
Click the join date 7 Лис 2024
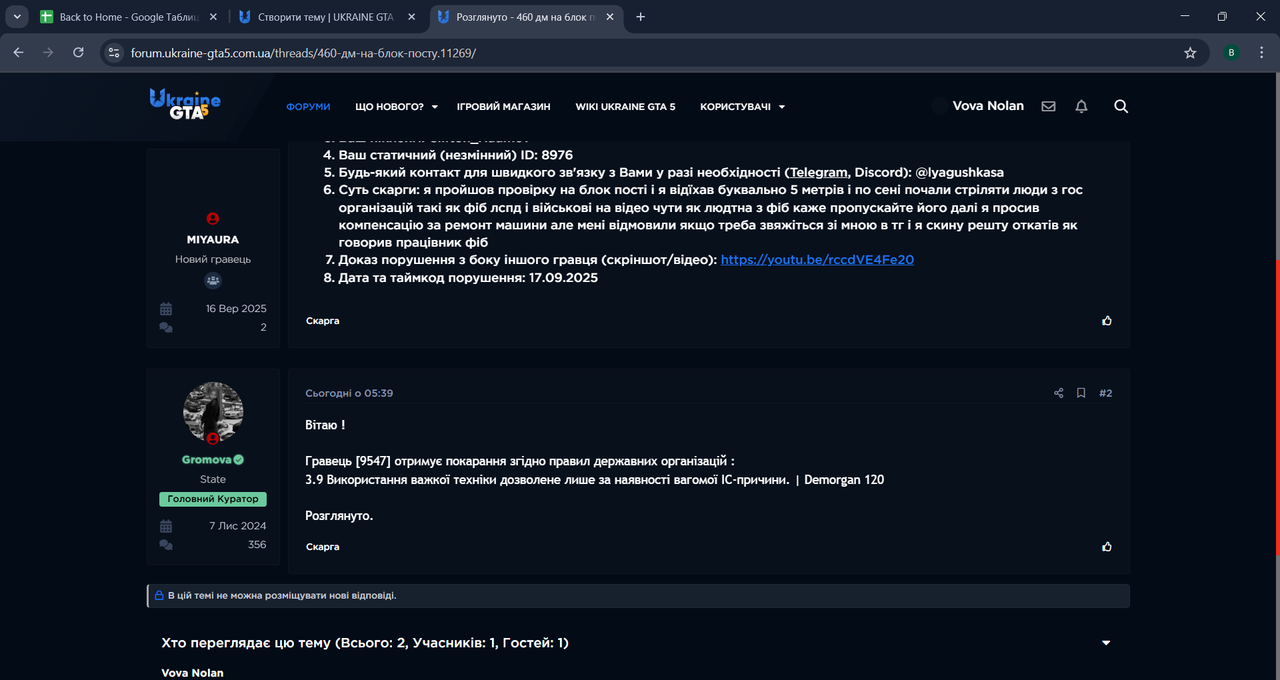pyautogui.click(x=238, y=526)
